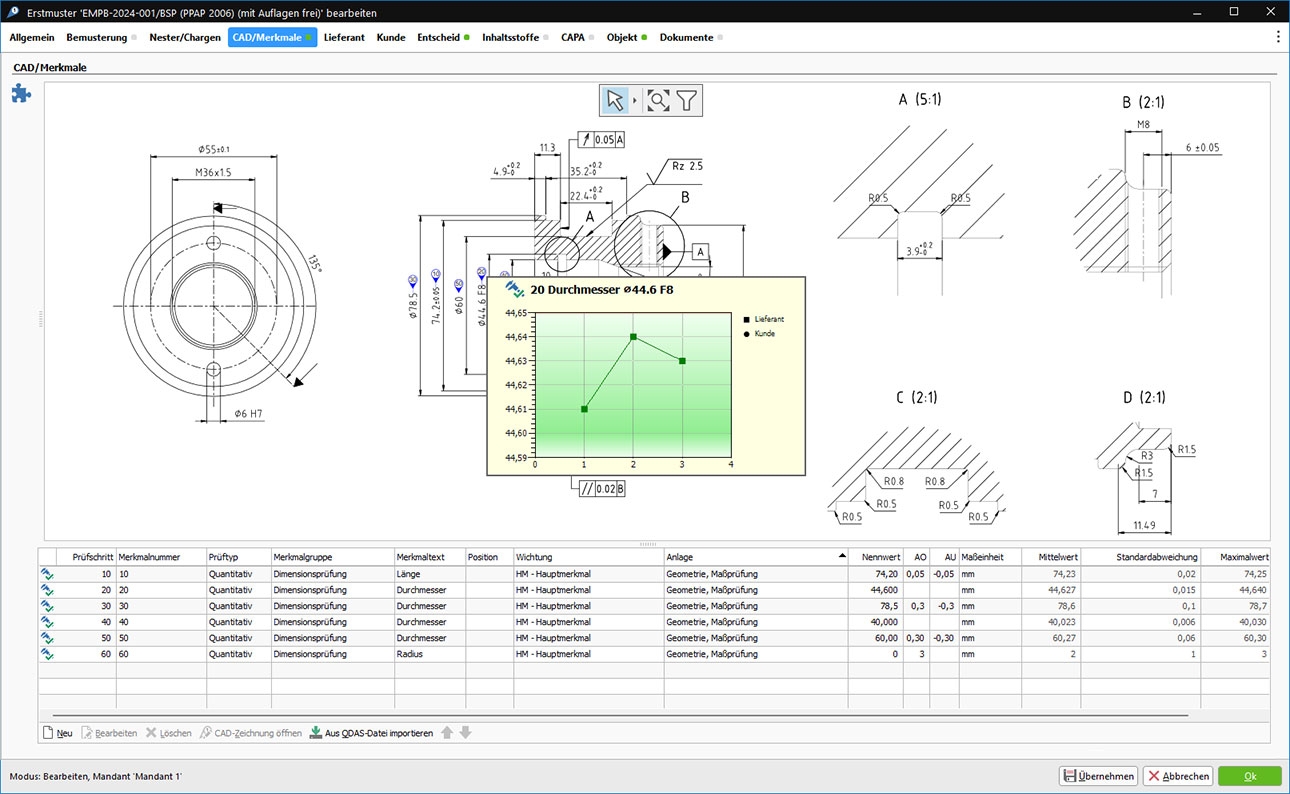
Task: Import characteristics from QDAS file
Action: 371,733
